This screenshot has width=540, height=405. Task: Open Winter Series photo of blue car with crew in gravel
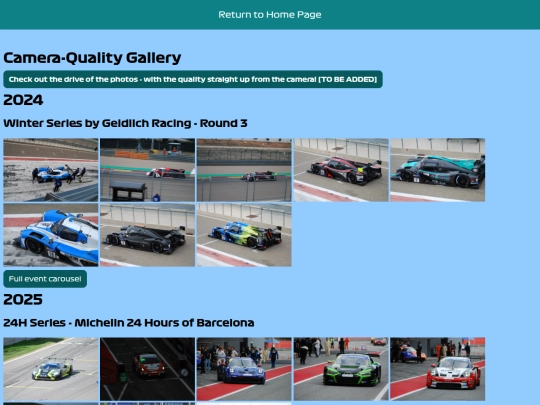(x=51, y=170)
